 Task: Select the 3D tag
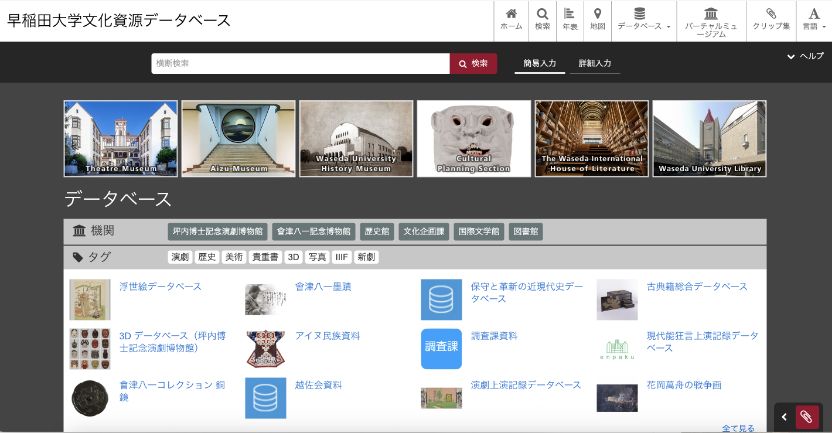coord(293,257)
